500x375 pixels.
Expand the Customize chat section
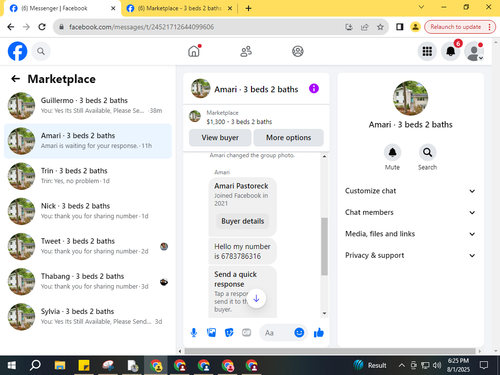(410, 191)
